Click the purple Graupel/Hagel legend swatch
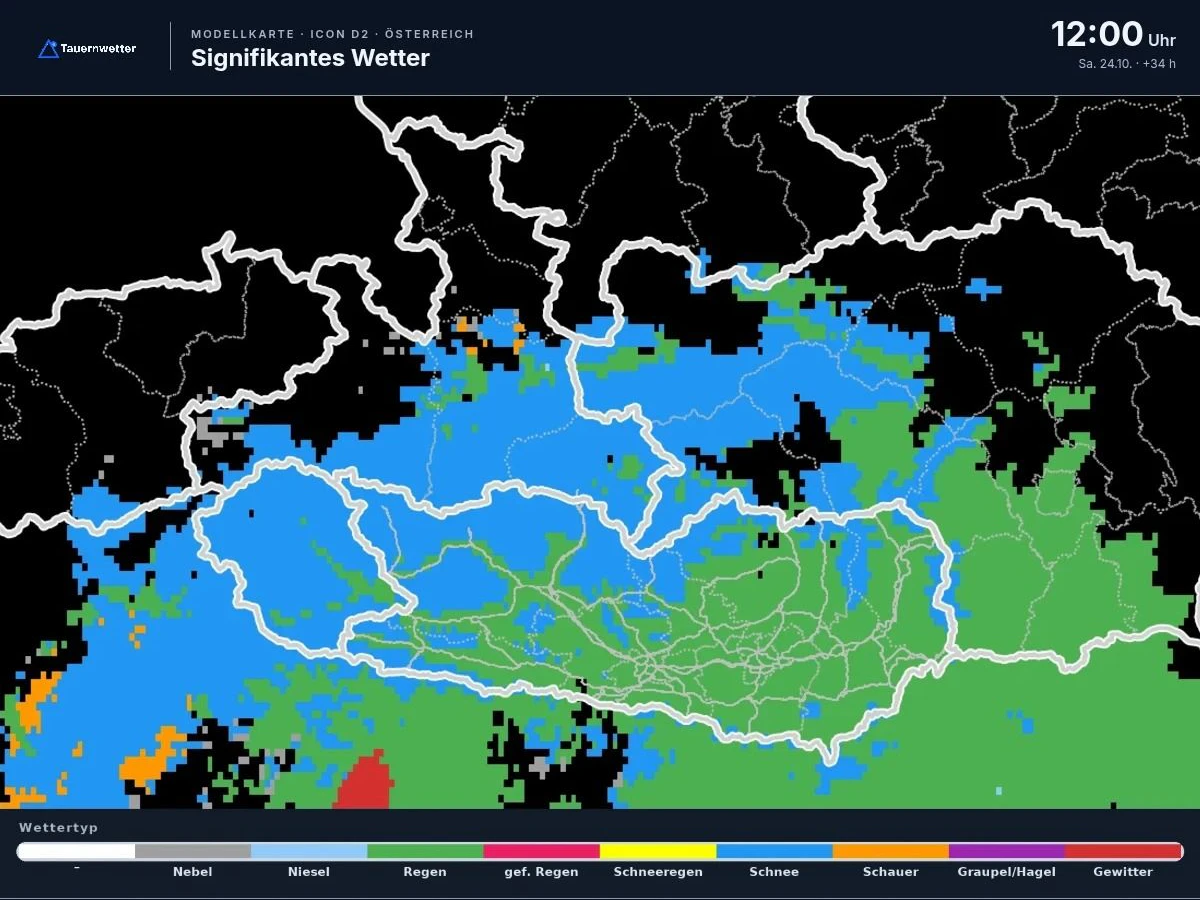The width and height of the screenshot is (1200, 900). coord(1006,851)
